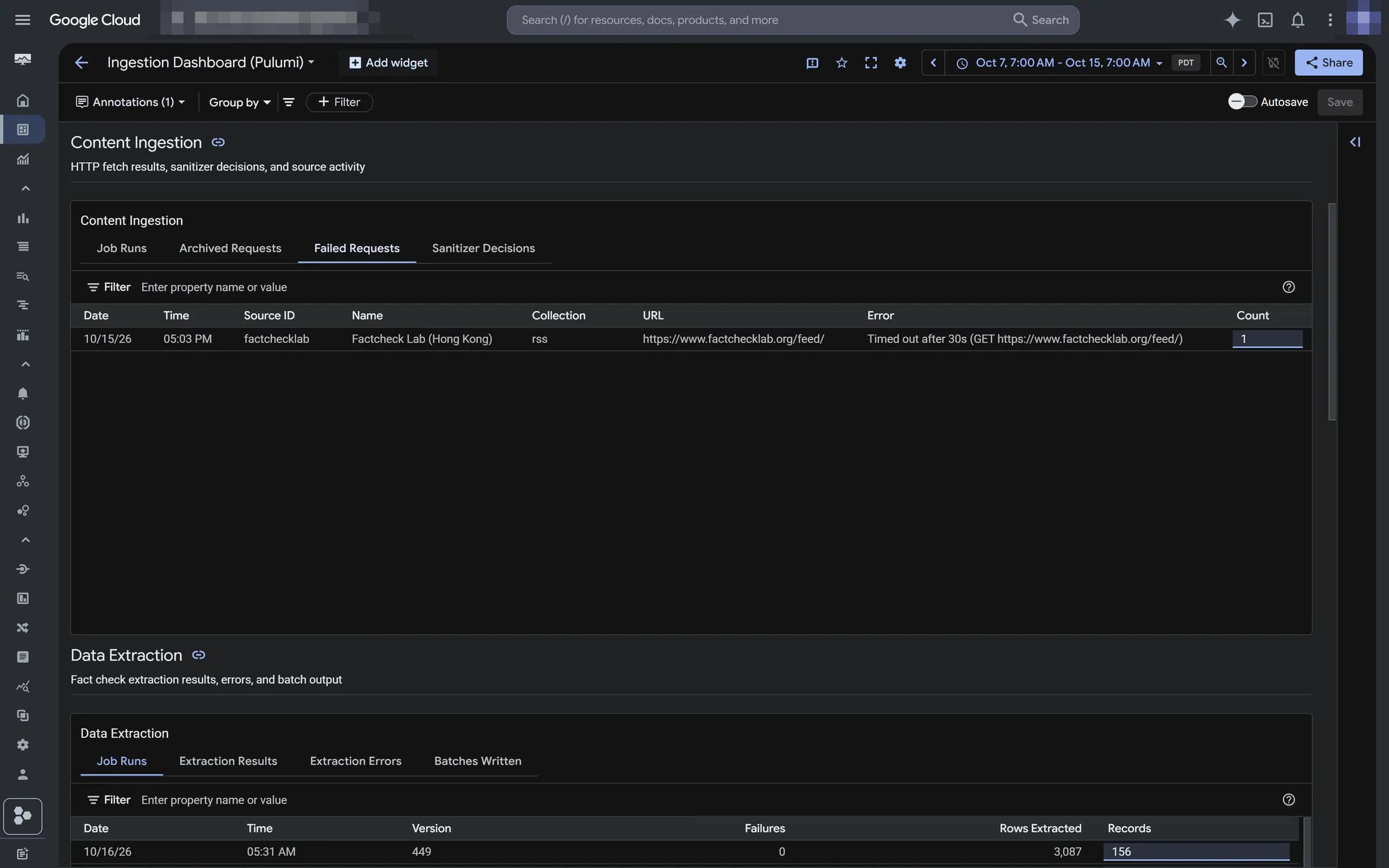Activate Cloud Shell terminal icon
This screenshot has height=868, width=1389.
[1265, 20]
